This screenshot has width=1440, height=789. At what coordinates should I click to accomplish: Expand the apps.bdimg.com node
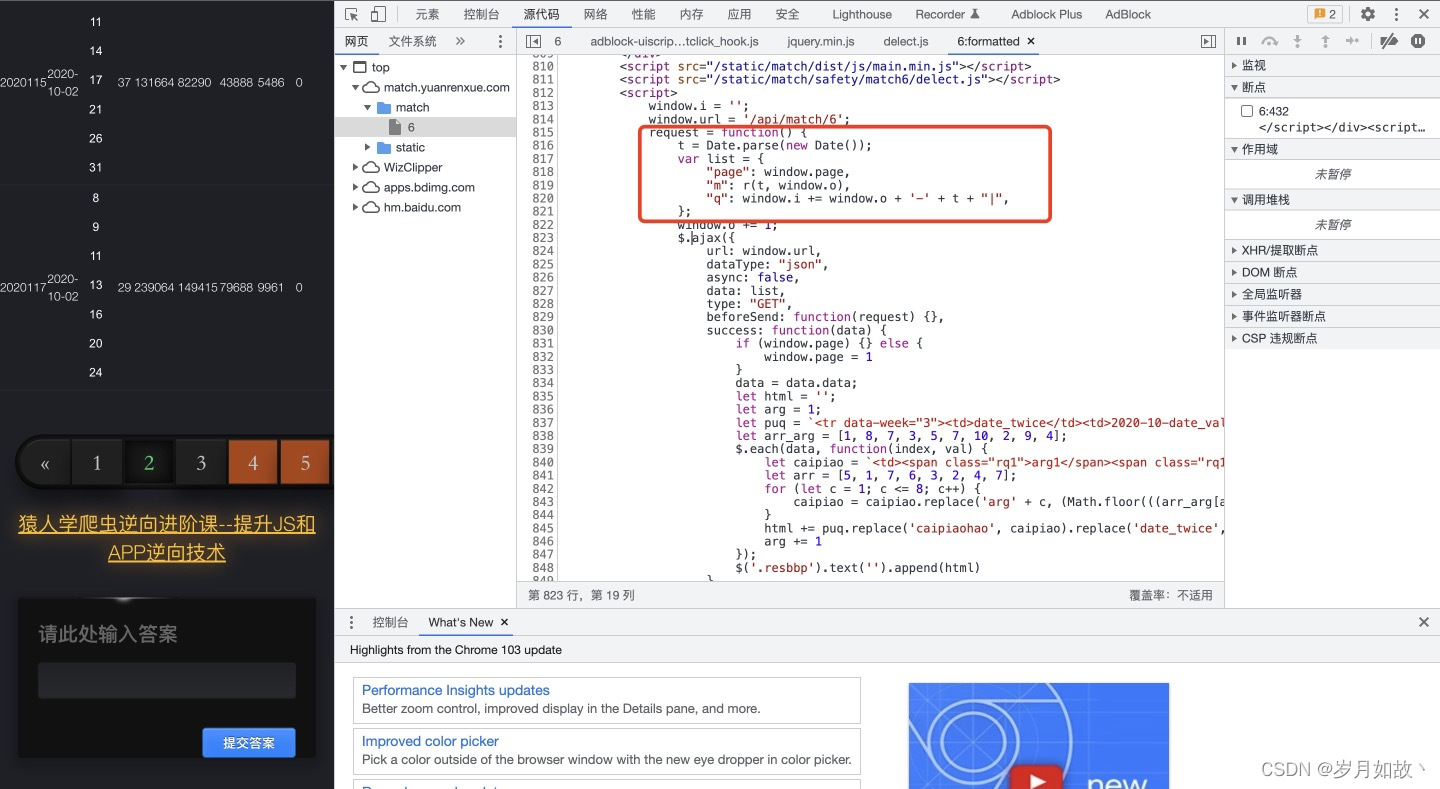coord(356,187)
